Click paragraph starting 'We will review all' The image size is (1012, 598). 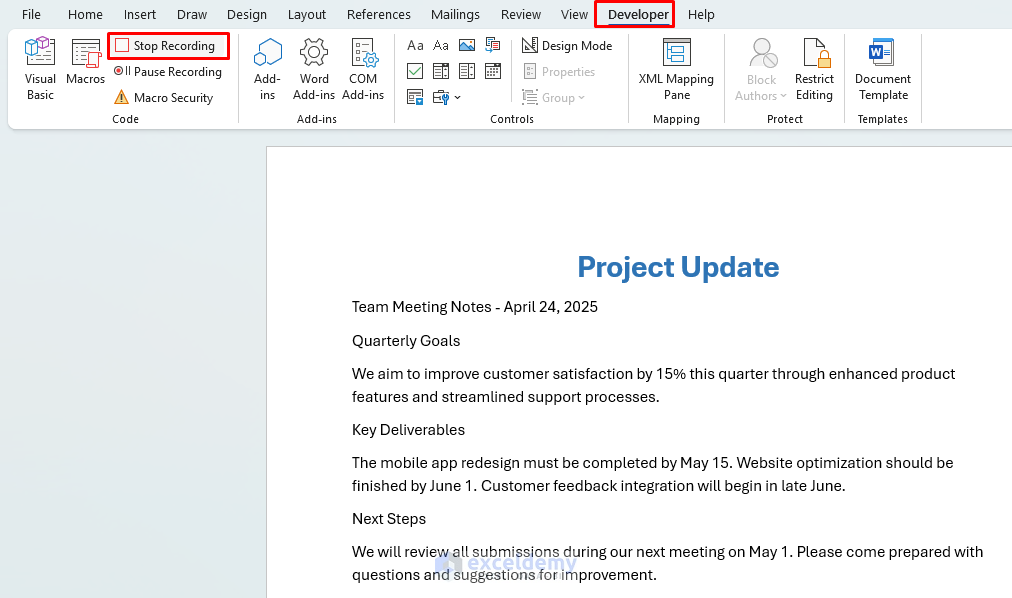click(x=667, y=563)
